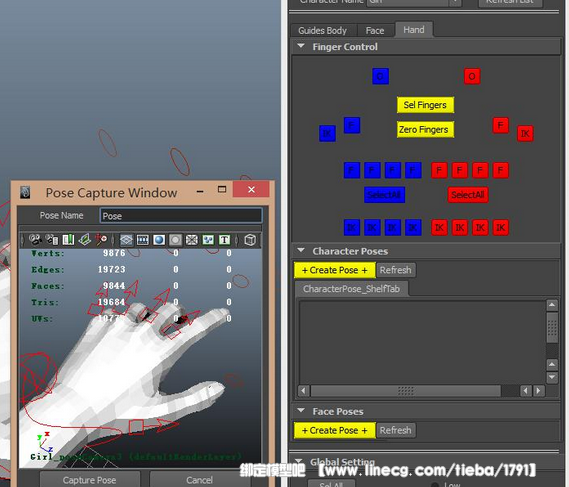Click the yellow Sel Fingers button
Image resolution: width=569 pixels, height=487 pixels.
(425, 105)
